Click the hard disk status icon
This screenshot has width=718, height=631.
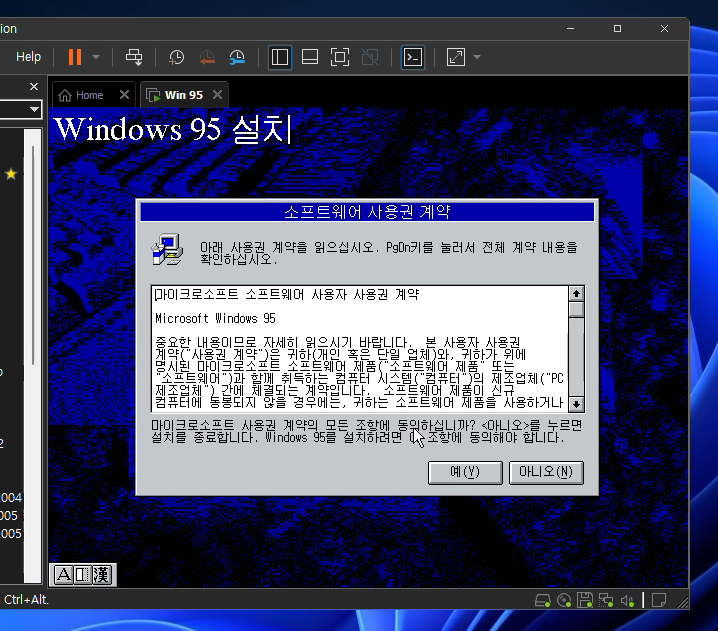point(543,600)
